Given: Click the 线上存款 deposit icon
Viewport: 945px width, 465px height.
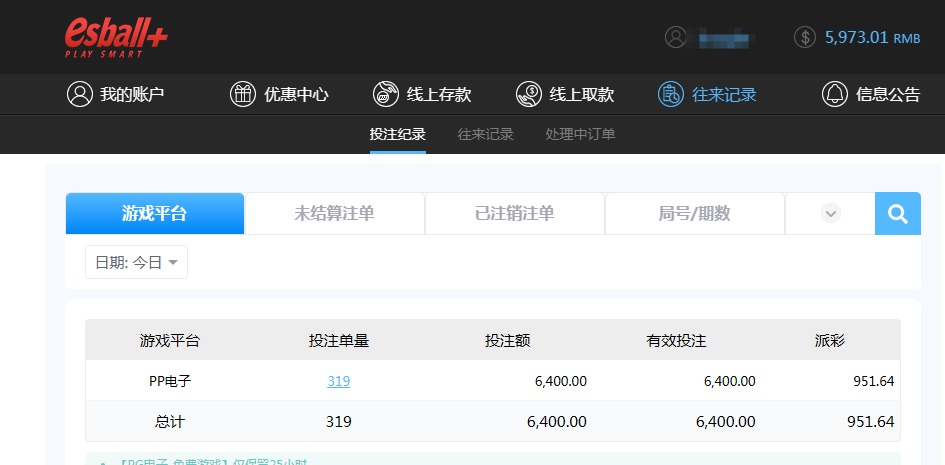Looking at the screenshot, I should pyautogui.click(x=386, y=95).
